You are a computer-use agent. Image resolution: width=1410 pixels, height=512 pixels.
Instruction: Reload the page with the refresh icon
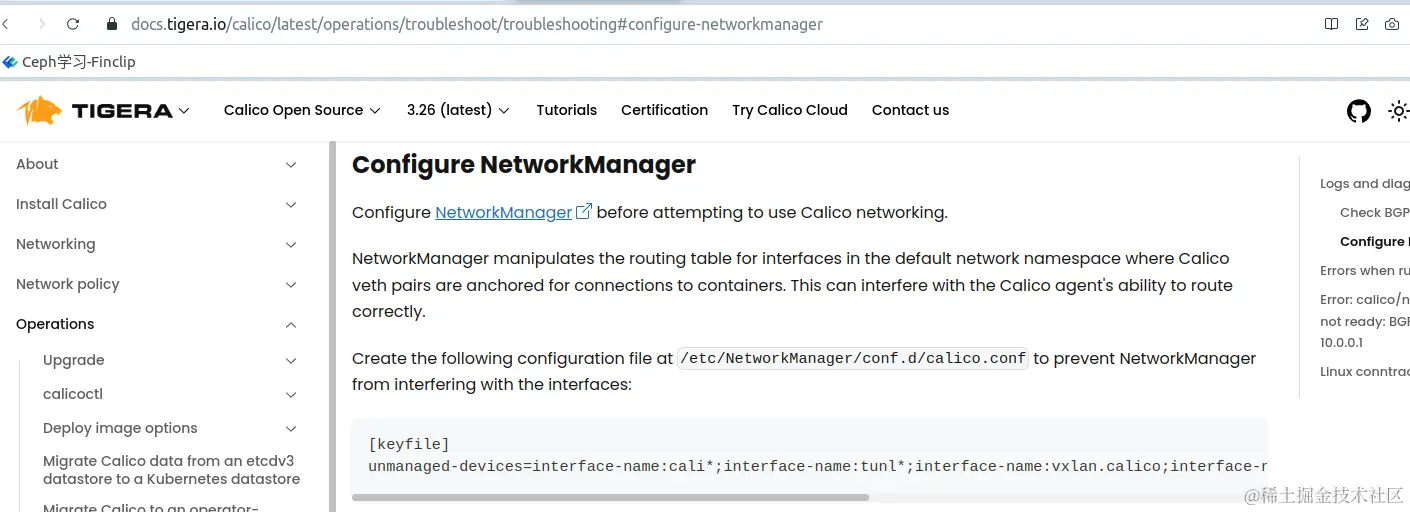pyautogui.click(x=73, y=24)
